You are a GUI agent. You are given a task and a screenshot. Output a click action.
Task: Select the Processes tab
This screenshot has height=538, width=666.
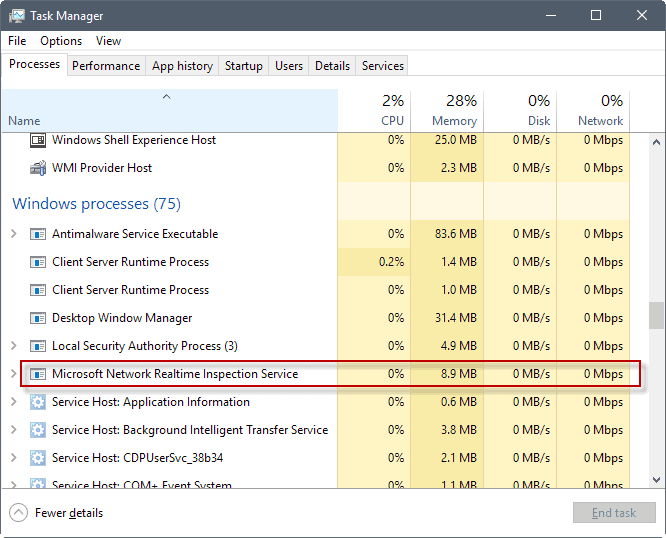(34, 64)
